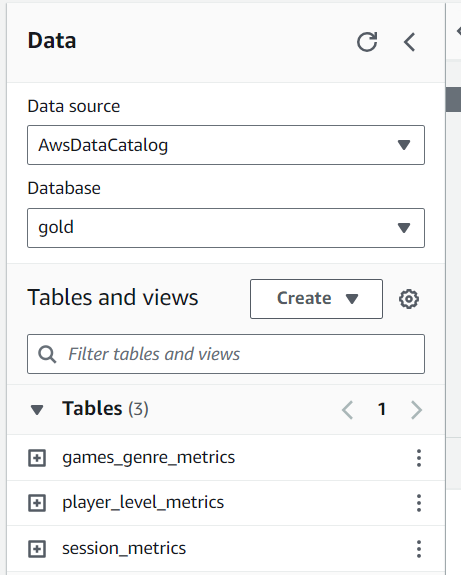
Task: Focus the Filter tables and views field
Action: [x=226, y=354]
